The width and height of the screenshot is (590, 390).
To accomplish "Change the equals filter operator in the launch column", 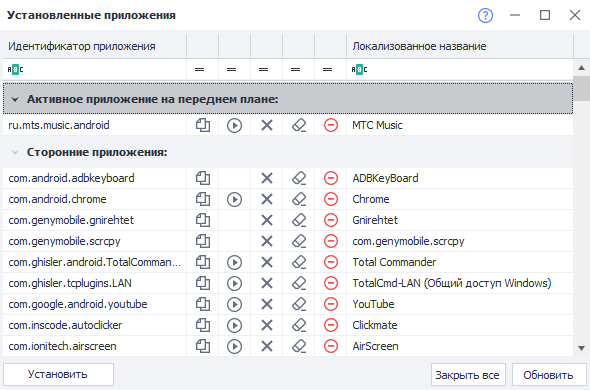I will [x=231, y=69].
